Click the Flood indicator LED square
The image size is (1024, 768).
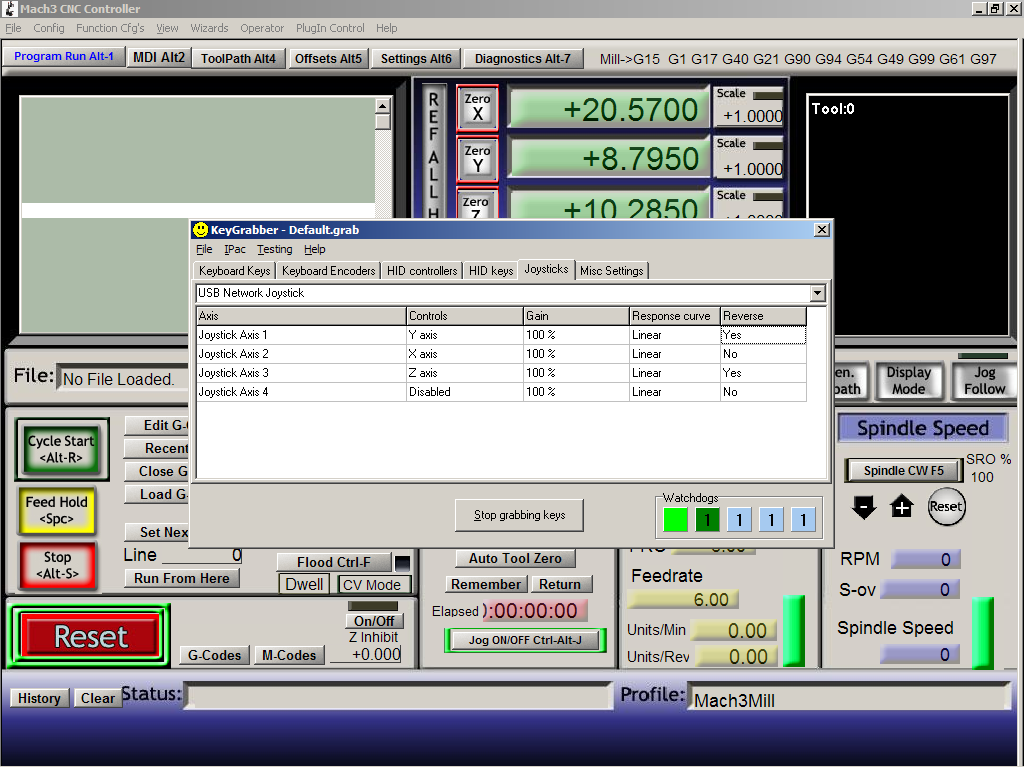403,562
